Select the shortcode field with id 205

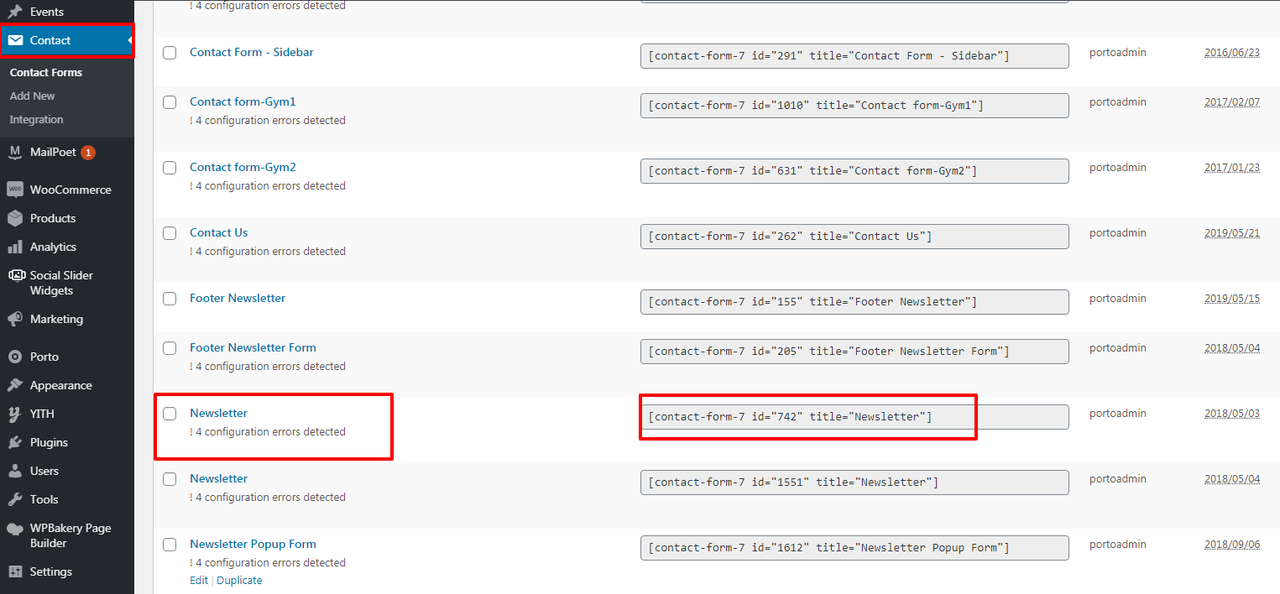click(x=854, y=351)
